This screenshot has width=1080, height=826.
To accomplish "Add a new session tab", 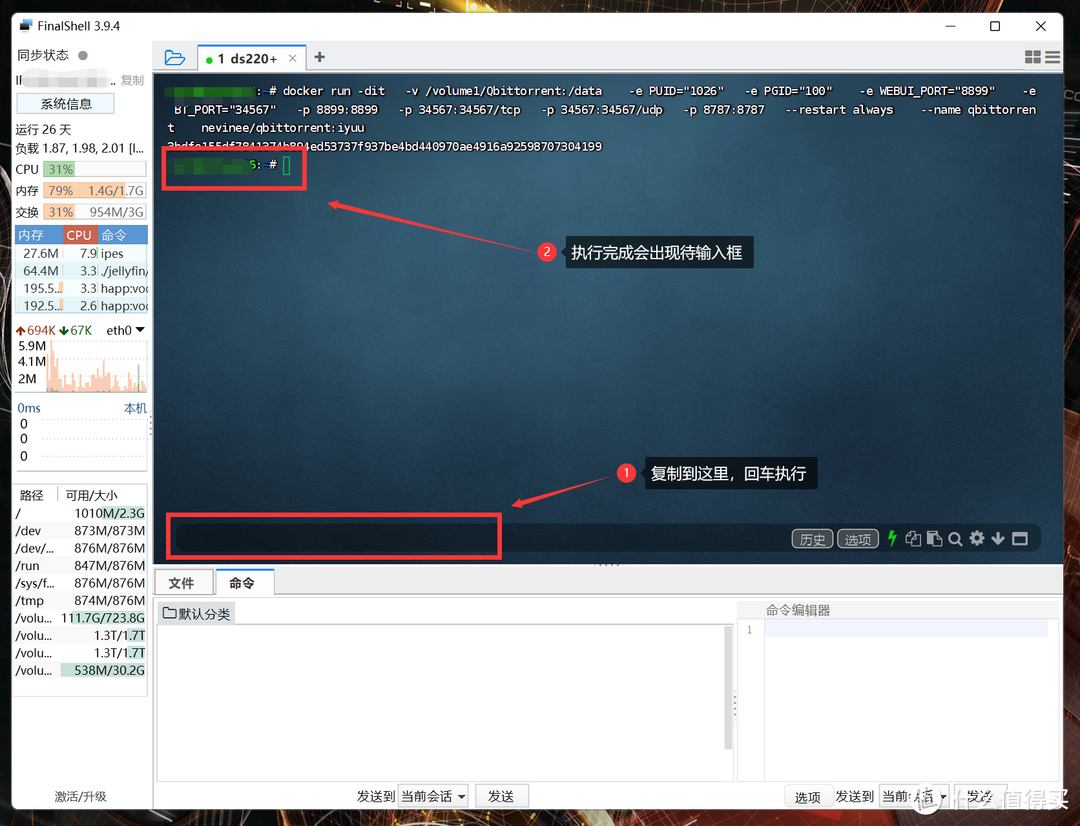I will pyautogui.click(x=319, y=57).
